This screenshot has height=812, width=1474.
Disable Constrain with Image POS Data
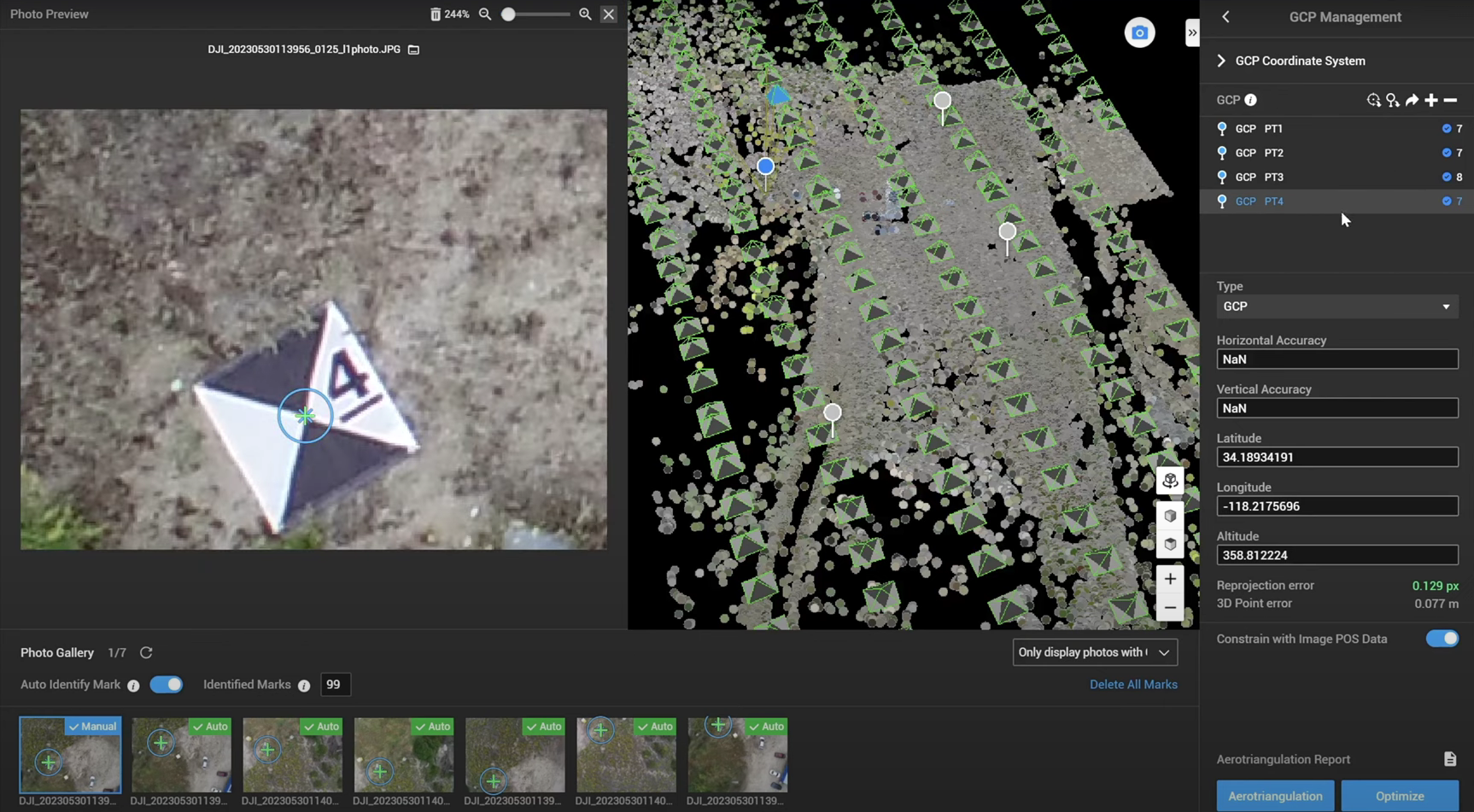pyautogui.click(x=1442, y=639)
